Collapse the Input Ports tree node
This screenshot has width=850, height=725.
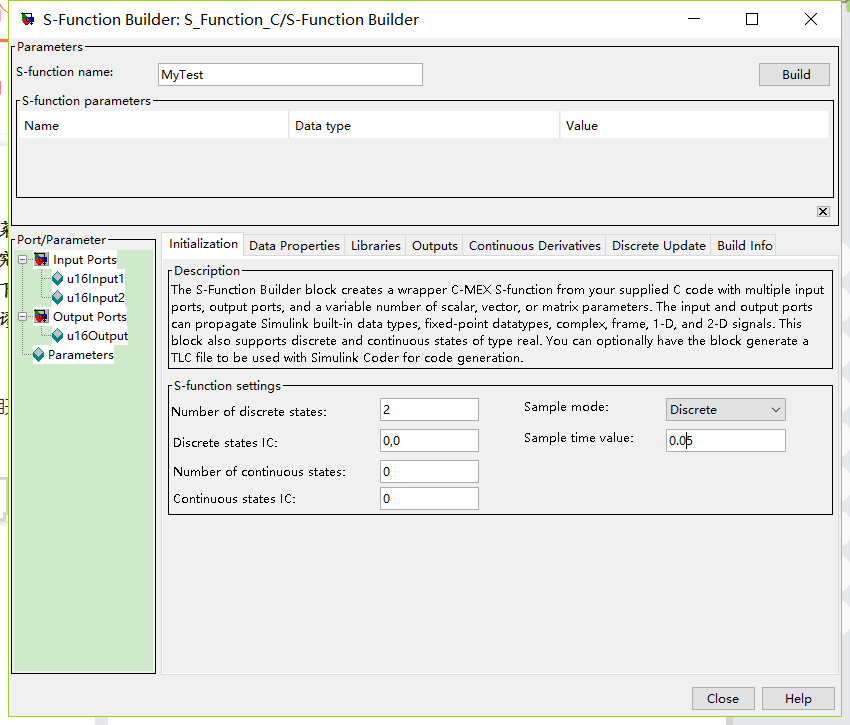23,260
